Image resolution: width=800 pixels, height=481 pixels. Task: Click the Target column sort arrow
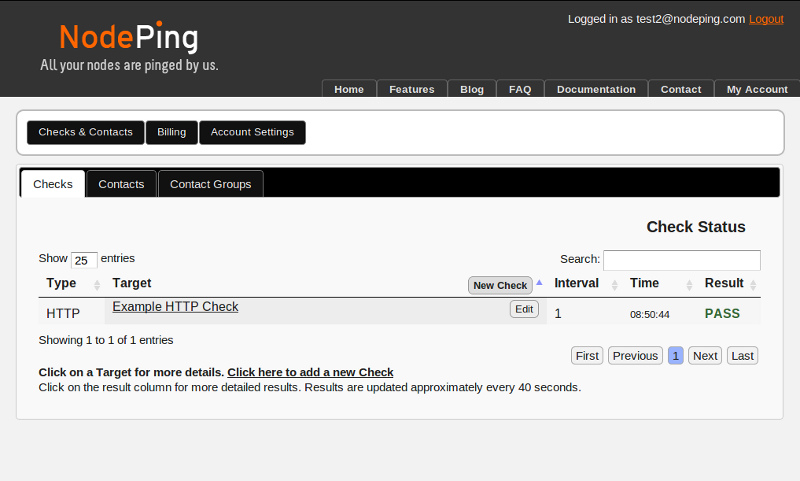click(540, 283)
